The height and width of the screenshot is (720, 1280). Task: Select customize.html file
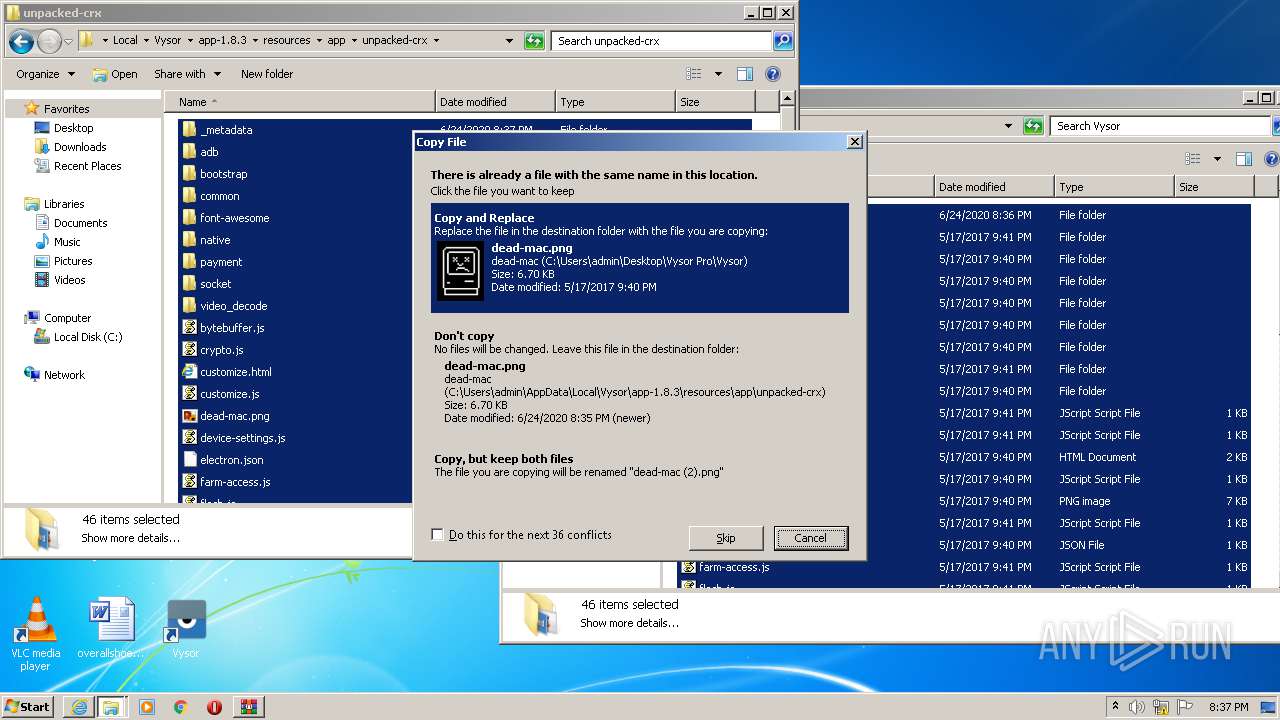tap(235, 372)
